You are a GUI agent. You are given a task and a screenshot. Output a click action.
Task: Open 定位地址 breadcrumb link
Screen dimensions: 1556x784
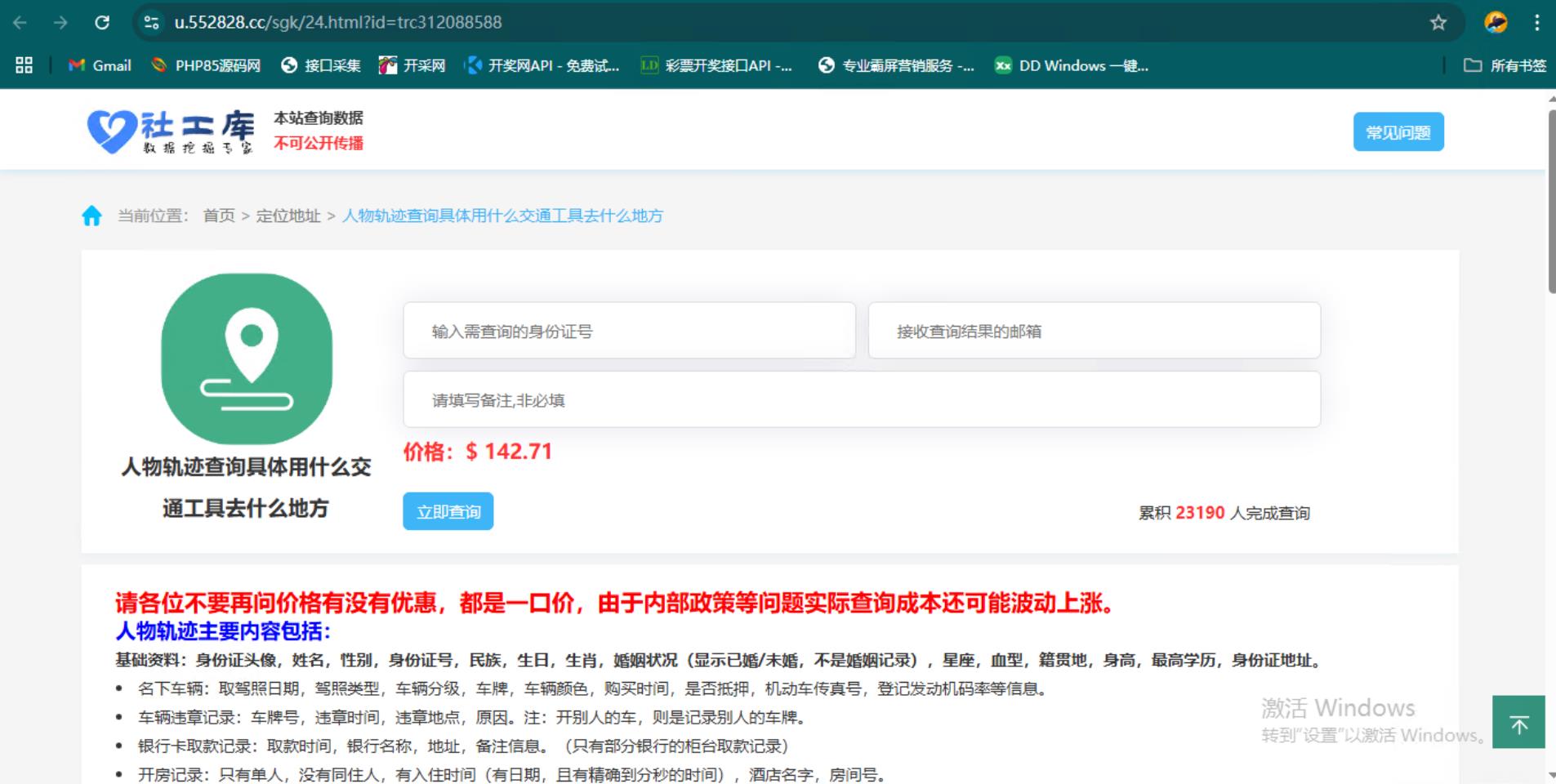288,216
